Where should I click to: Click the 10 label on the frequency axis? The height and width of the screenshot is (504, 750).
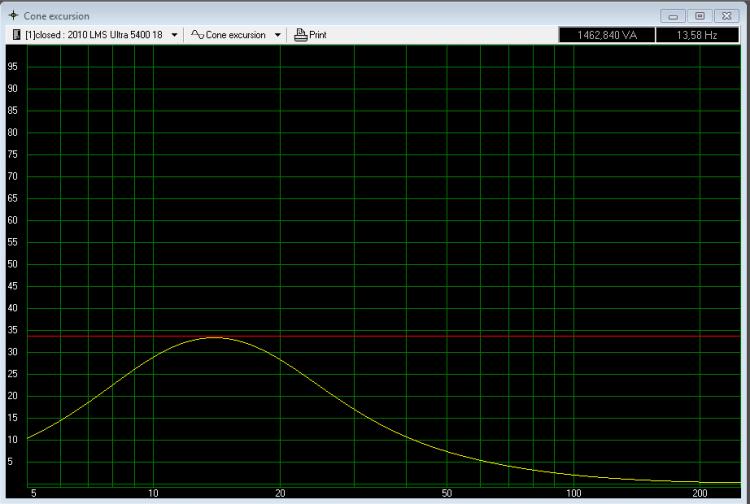tap(153, 494)
